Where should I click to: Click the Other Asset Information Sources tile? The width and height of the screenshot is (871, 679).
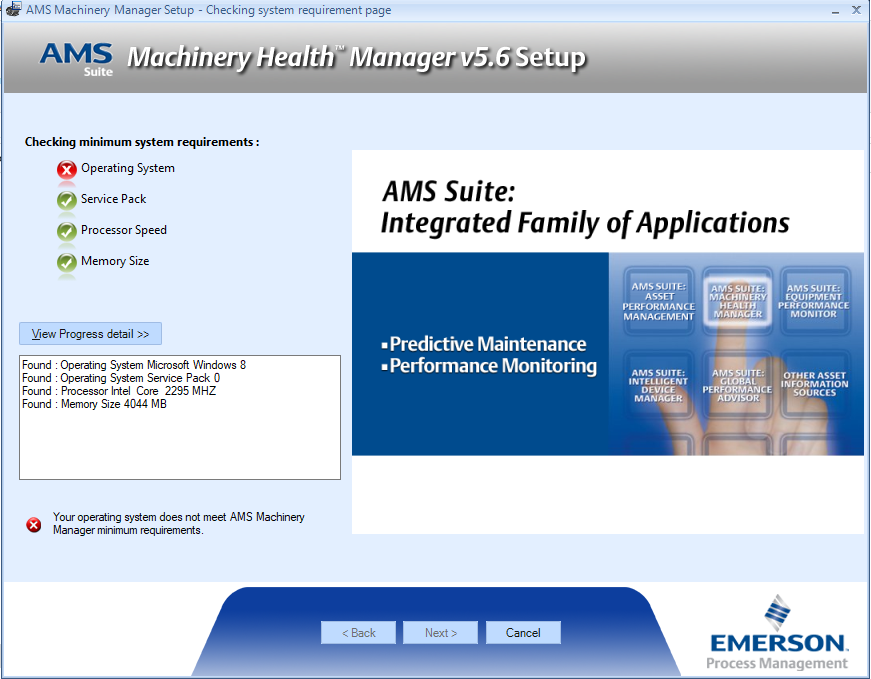(814, 385)
